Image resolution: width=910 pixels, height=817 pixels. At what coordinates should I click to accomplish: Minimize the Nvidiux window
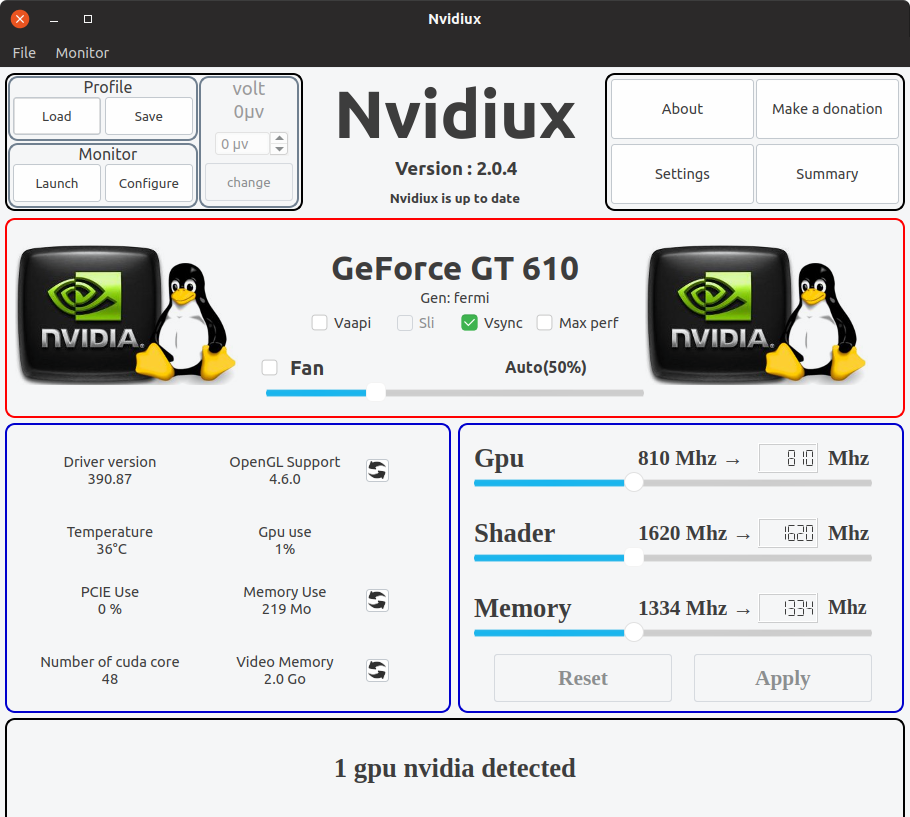pos(54,19)
